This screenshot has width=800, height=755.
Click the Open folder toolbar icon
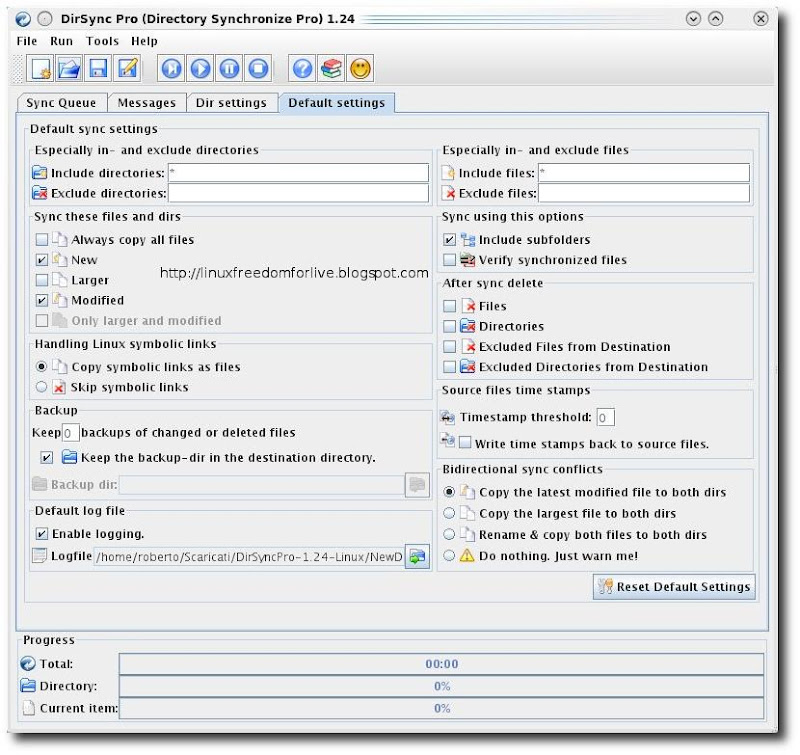click(x=69, y=69)
